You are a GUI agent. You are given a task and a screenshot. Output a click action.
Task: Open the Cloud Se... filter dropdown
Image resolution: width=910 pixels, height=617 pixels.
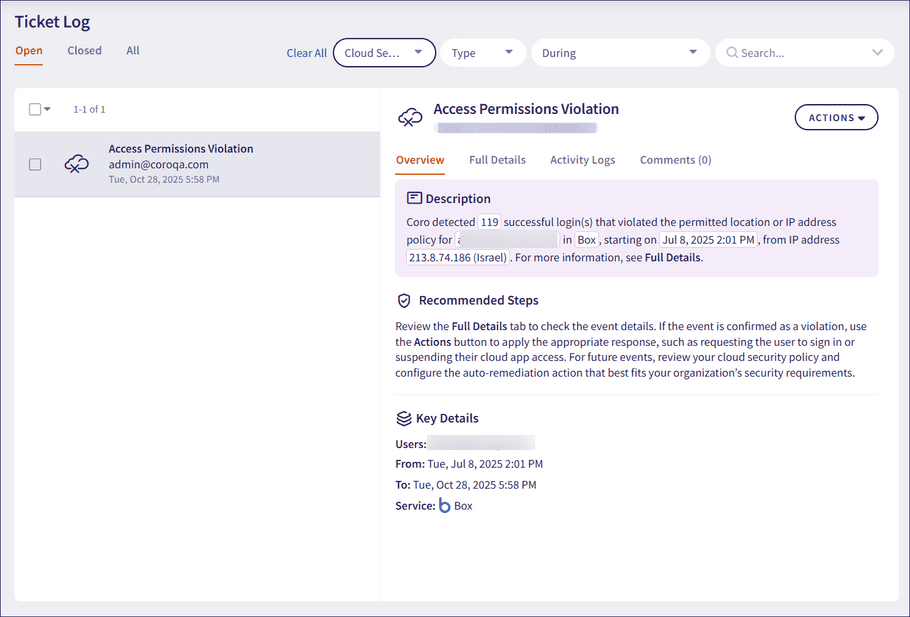tap(384, 53)
